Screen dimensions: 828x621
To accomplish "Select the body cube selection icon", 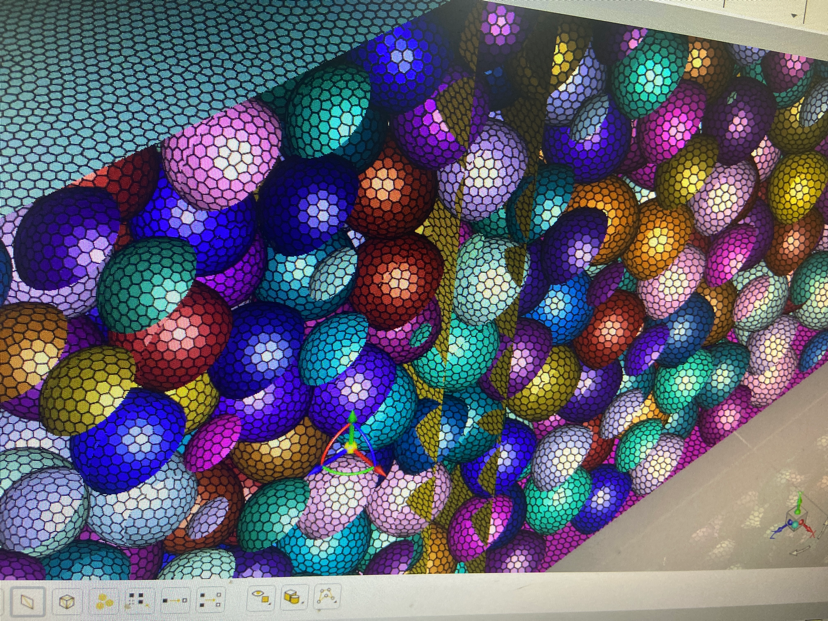I will [67, 601].
